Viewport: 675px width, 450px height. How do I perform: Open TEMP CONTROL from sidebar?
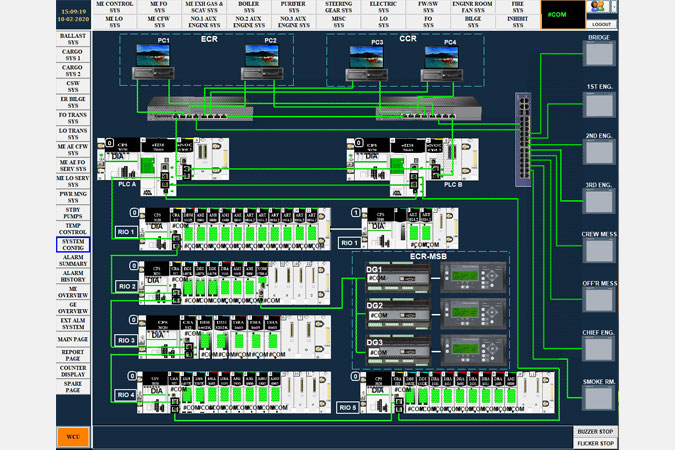click(73, 229)
